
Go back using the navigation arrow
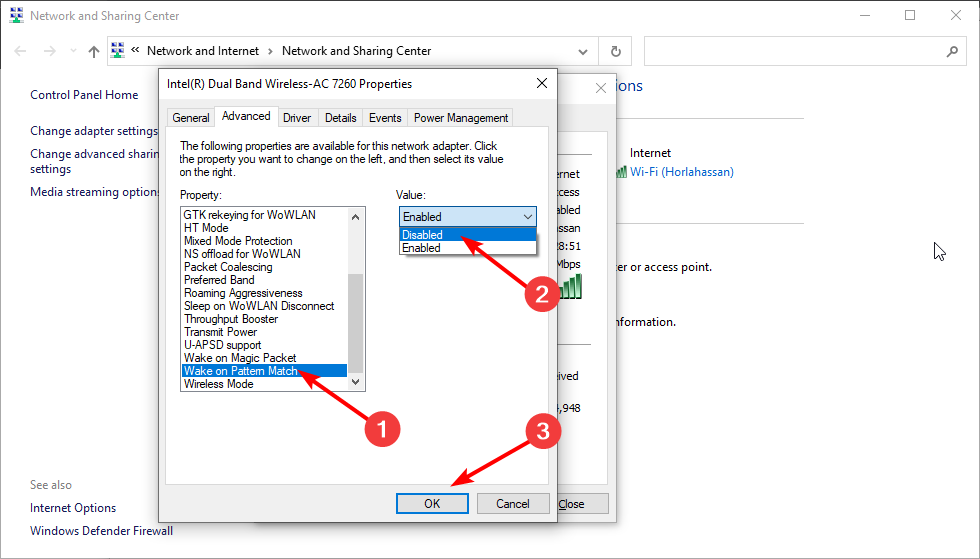coord(20,51)
